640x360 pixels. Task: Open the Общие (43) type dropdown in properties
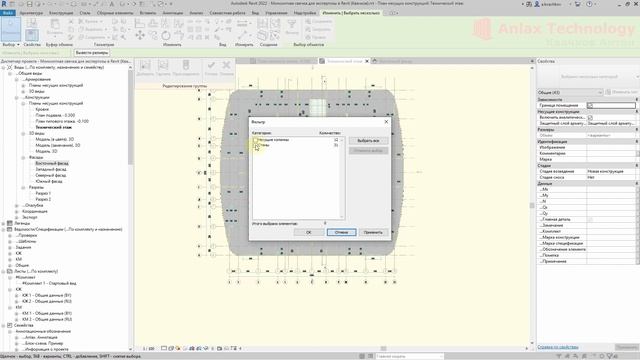coord(570,92)
